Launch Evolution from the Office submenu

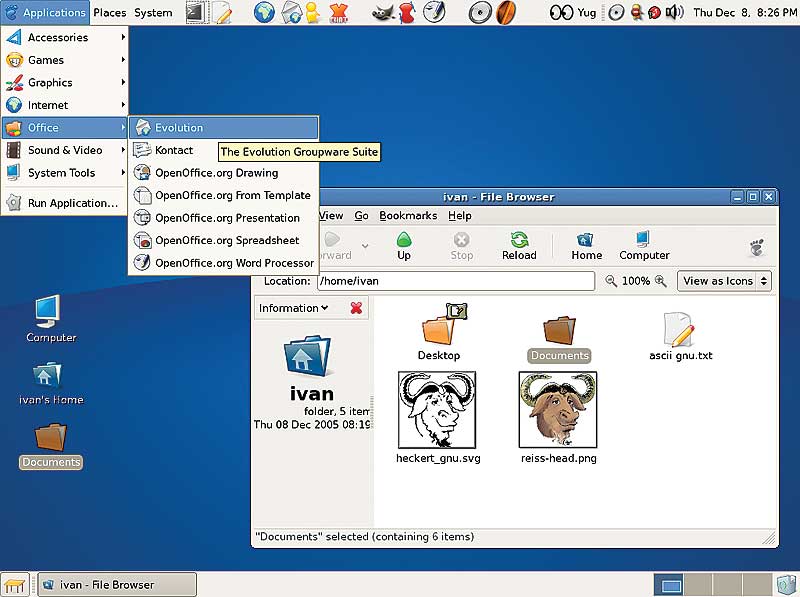point(224,128)
